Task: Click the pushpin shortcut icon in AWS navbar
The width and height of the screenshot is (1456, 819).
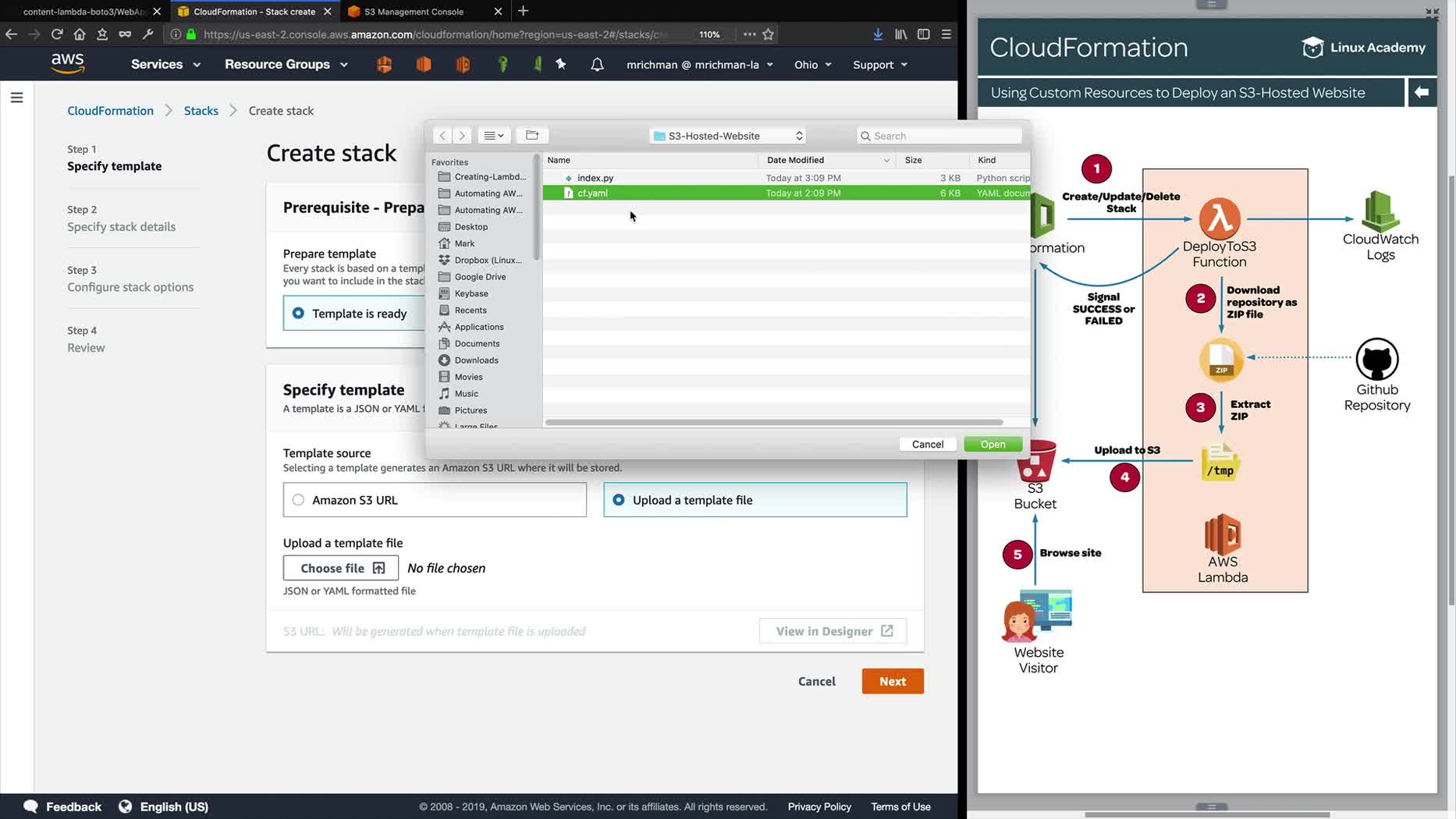Action: pyautogui.click(x=561, y=64)
